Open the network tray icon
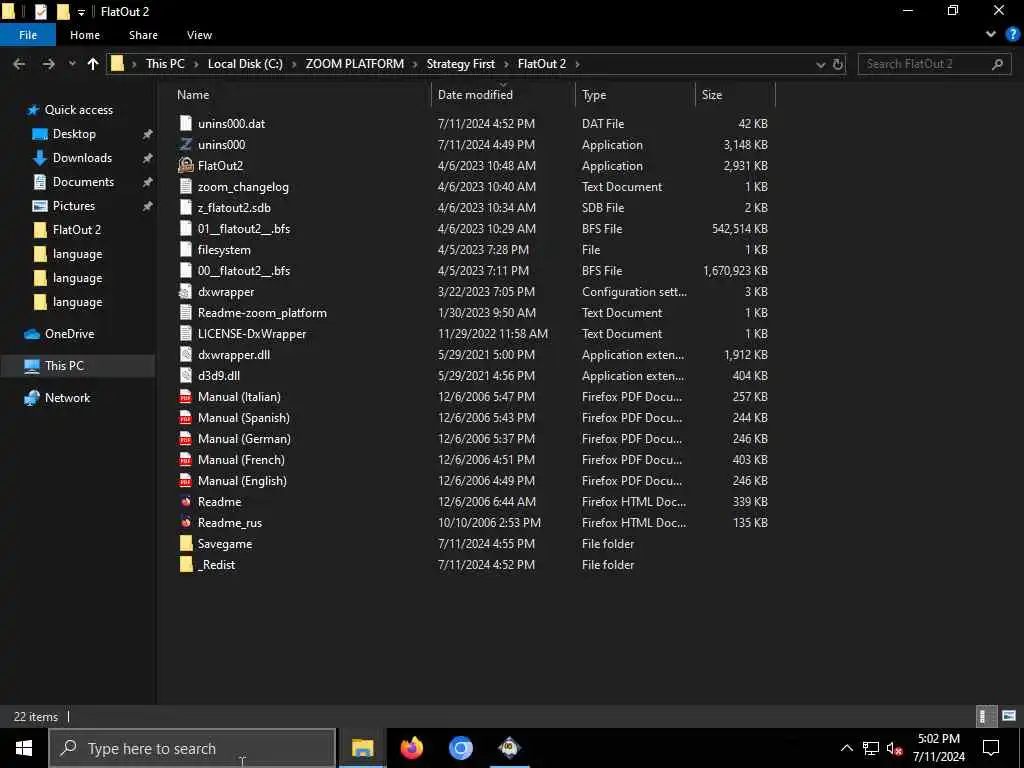Image resolution: width=1024 pixels, height=768 pixels. pos(871,748)
